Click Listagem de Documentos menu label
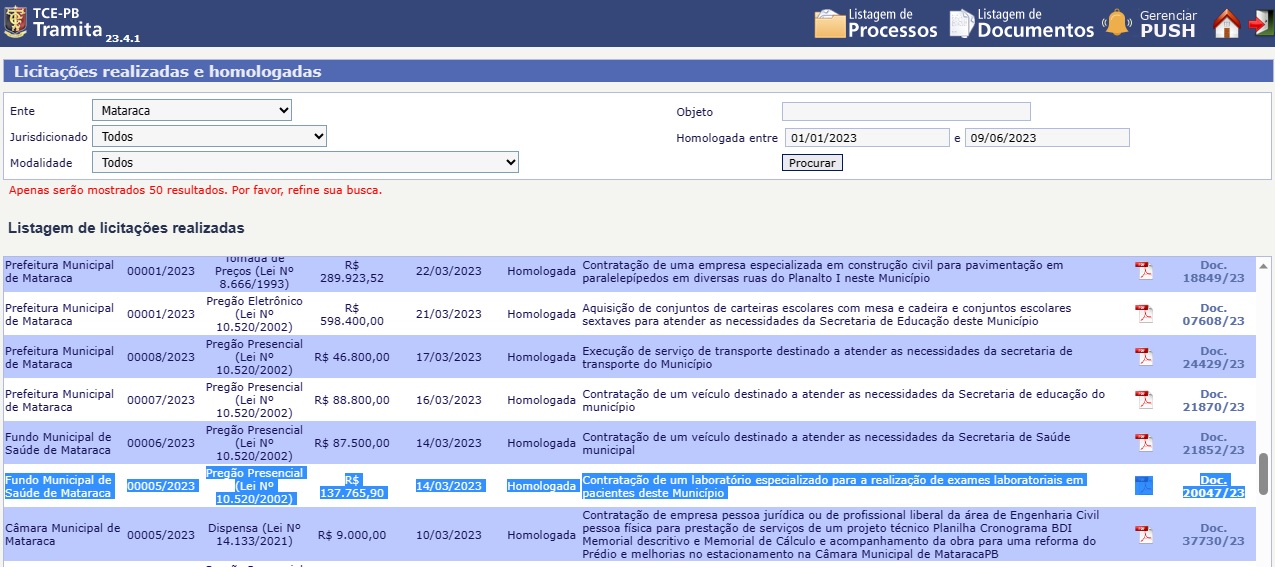1275x567 pixels. point(1035,23)
